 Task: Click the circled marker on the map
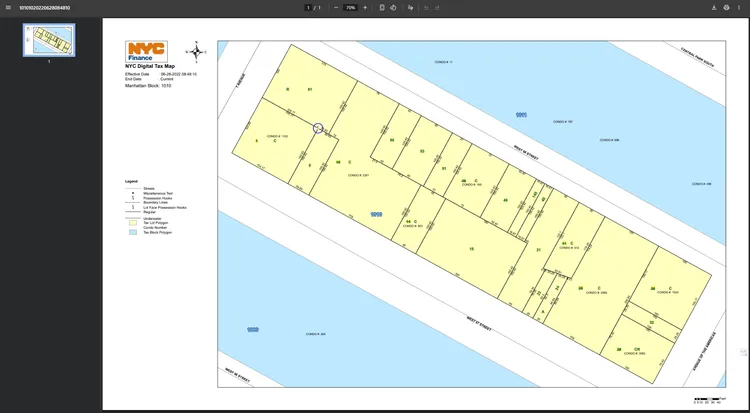[318, 128]
